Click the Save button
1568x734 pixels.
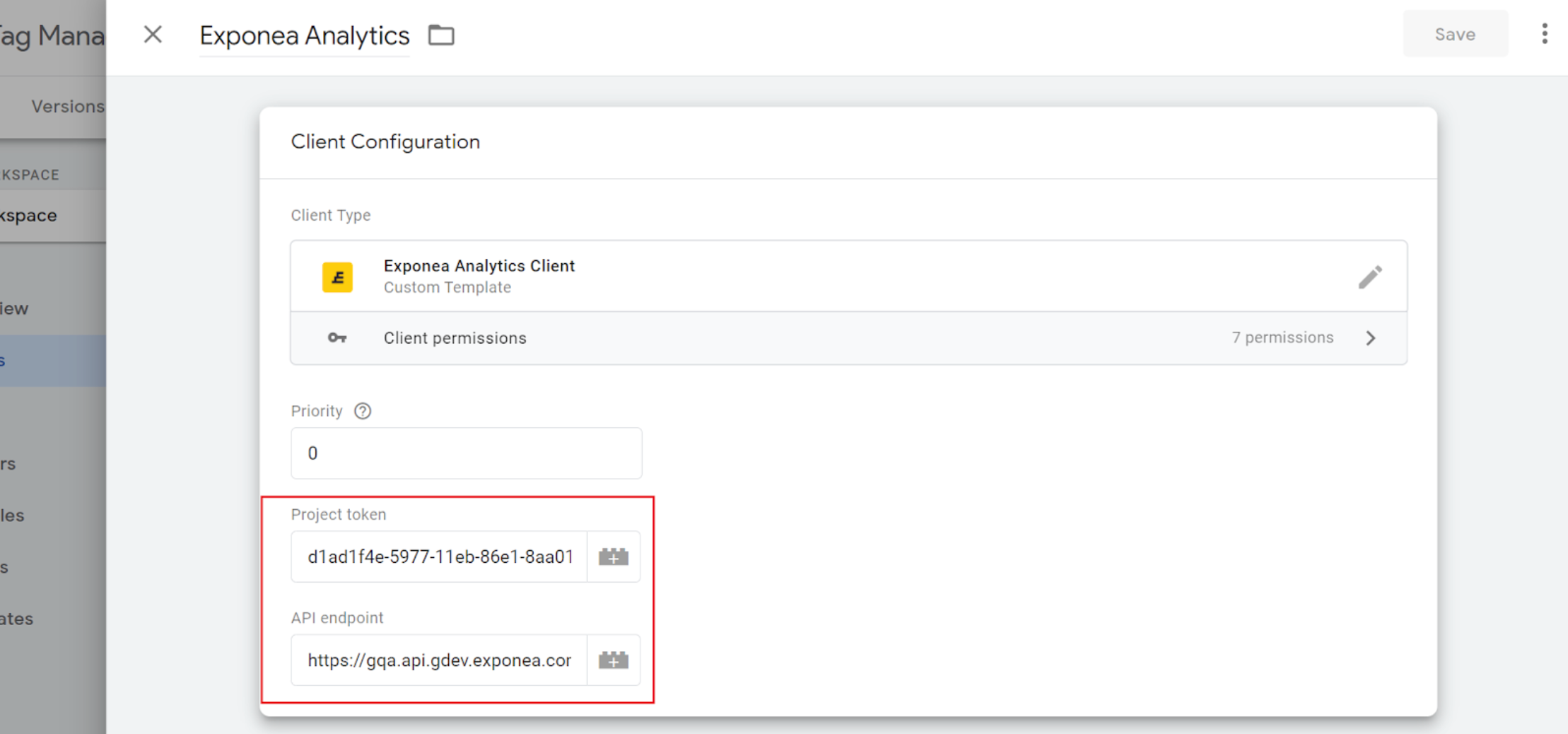1455,34
